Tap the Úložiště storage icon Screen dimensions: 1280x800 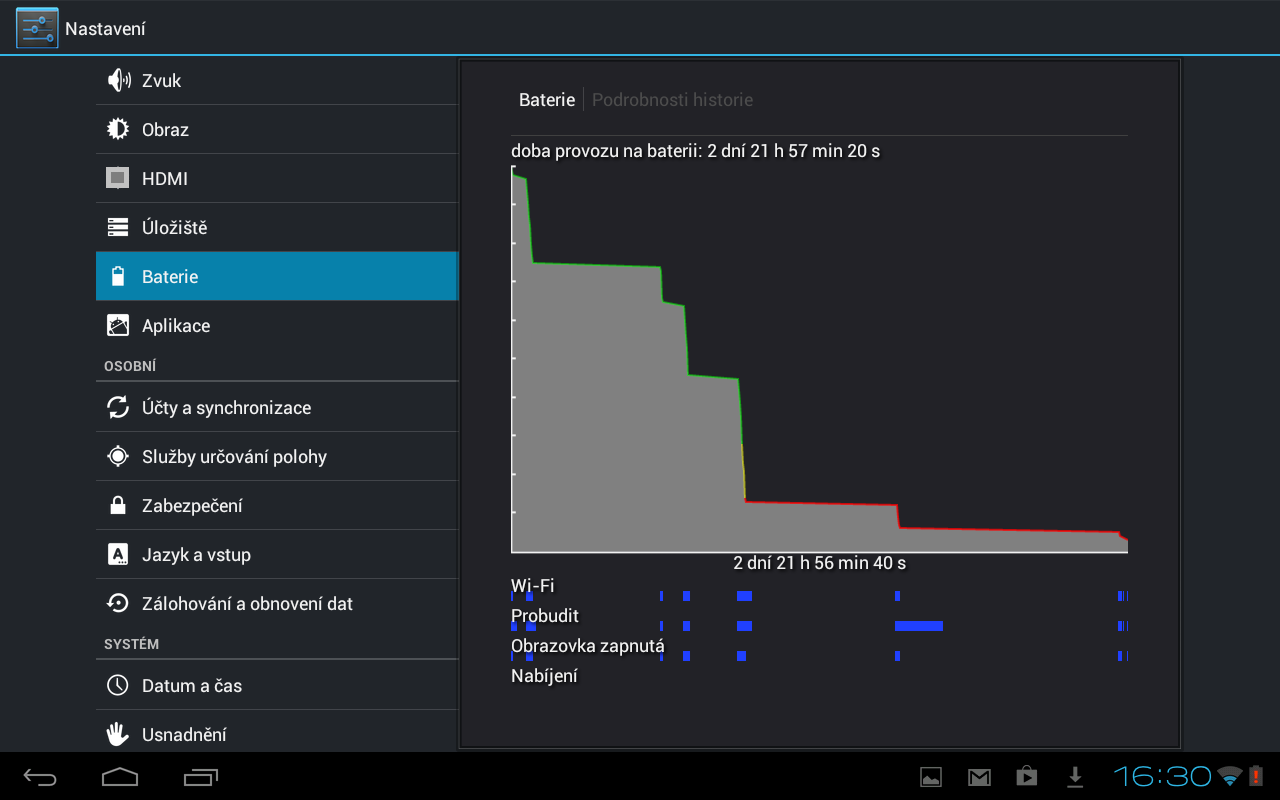point(118,227)
